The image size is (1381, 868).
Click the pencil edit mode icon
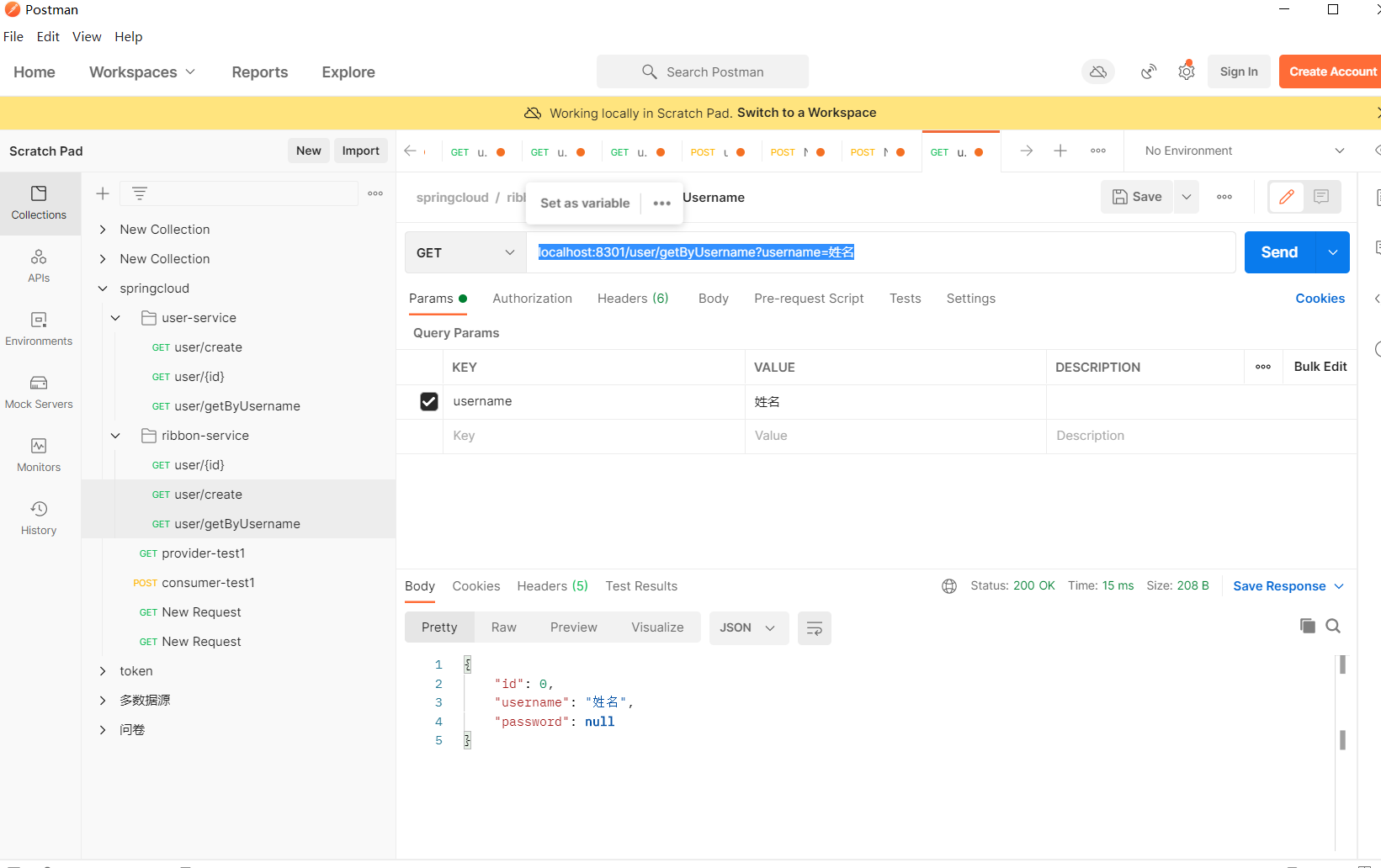[1287, 197]
